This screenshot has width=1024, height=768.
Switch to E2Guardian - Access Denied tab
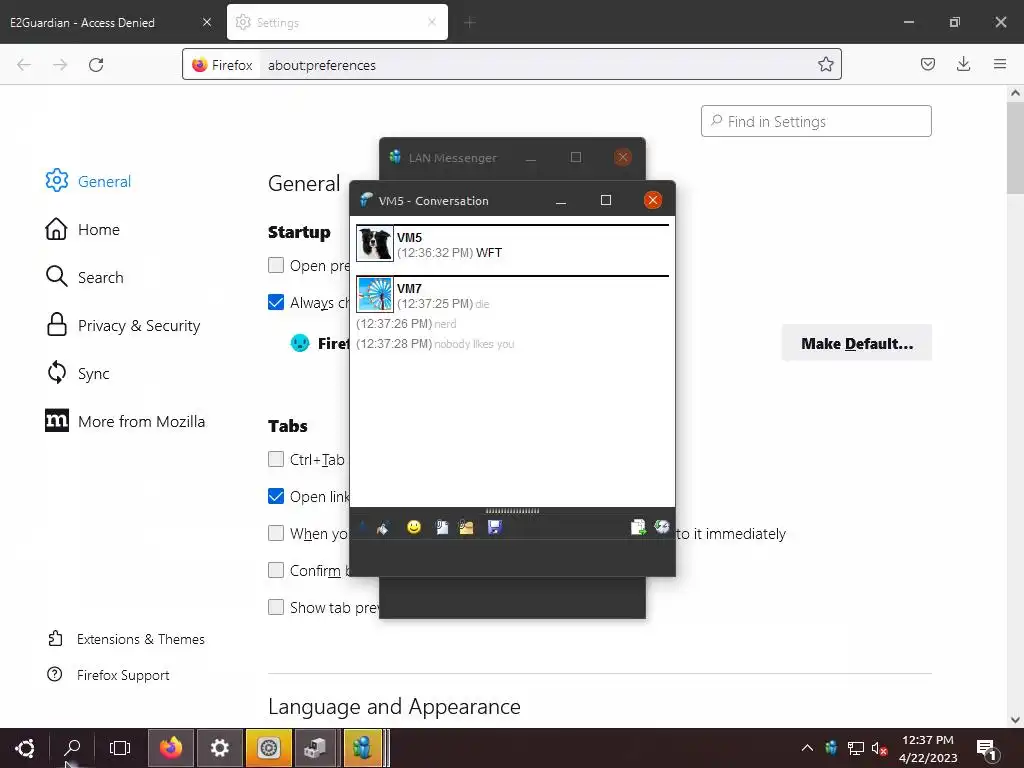click(x=111, y=22)
